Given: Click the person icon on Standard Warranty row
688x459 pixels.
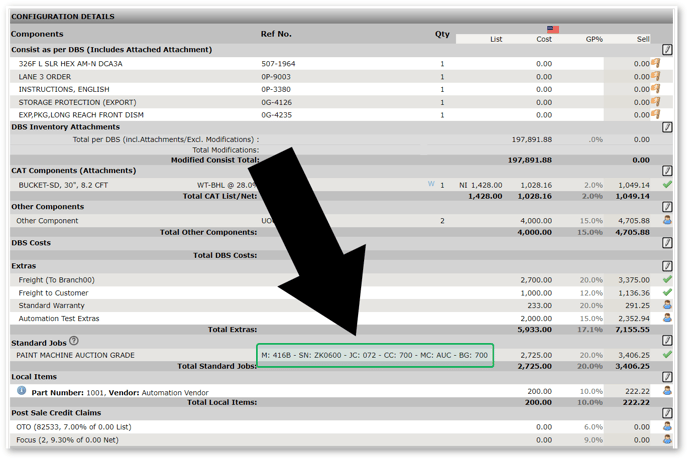Looking at the screenshot, I should [667, 306].
